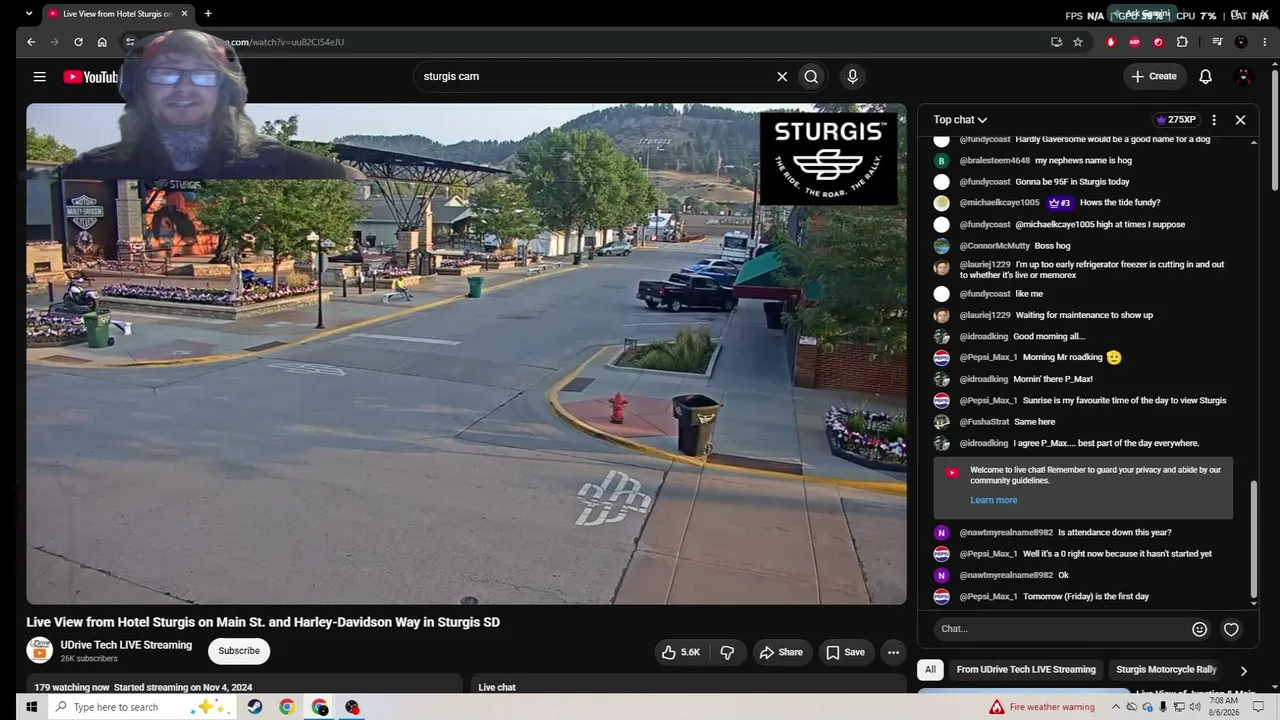Open the browser extensions puzzle icon
This screenshot has height=720, width=1280.
tap(1182, 42)
